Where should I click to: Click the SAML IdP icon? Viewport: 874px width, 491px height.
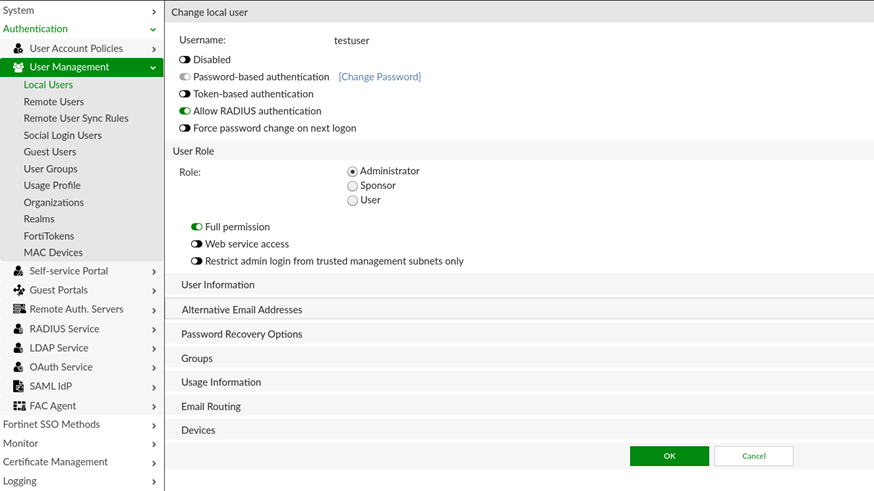pyautogui.click(x=18, y=387)
